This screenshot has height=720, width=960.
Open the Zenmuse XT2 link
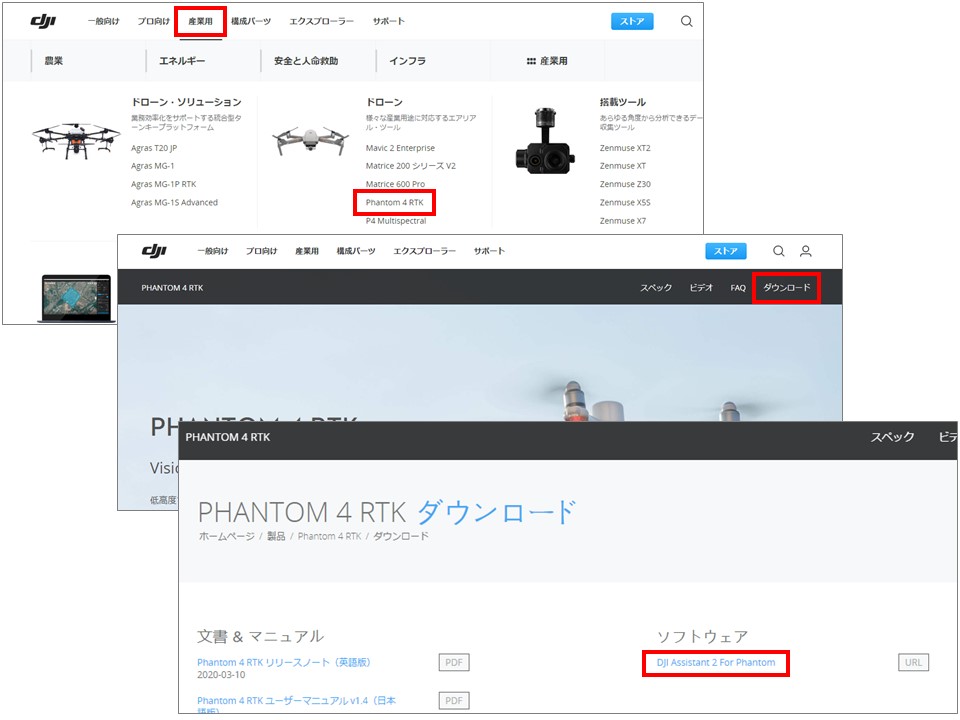click(x=625, y=148)
